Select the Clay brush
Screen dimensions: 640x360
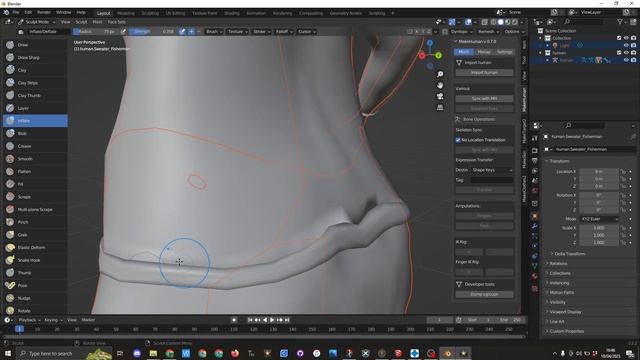tap(35, 70)
